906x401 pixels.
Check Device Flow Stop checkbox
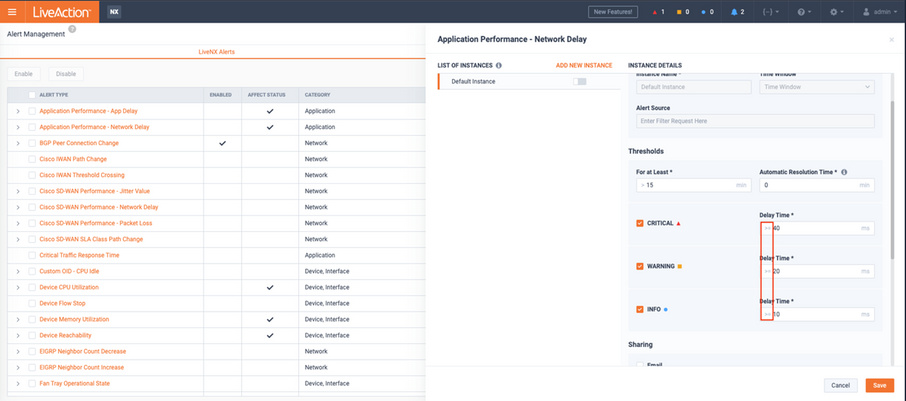[32, 303]
